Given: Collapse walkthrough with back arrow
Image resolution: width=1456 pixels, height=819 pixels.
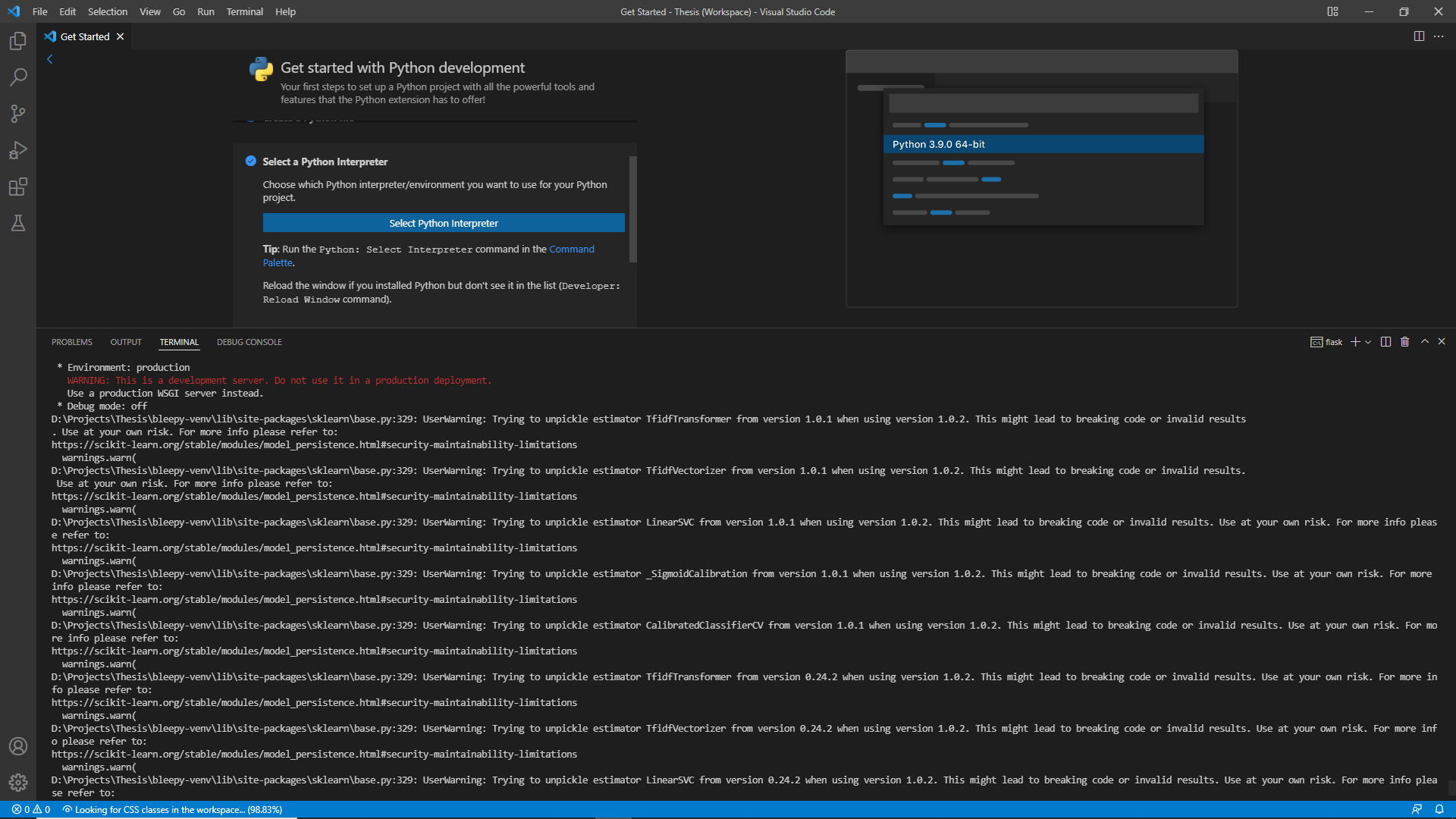Looking at the screenshot, I should point(50,58).
